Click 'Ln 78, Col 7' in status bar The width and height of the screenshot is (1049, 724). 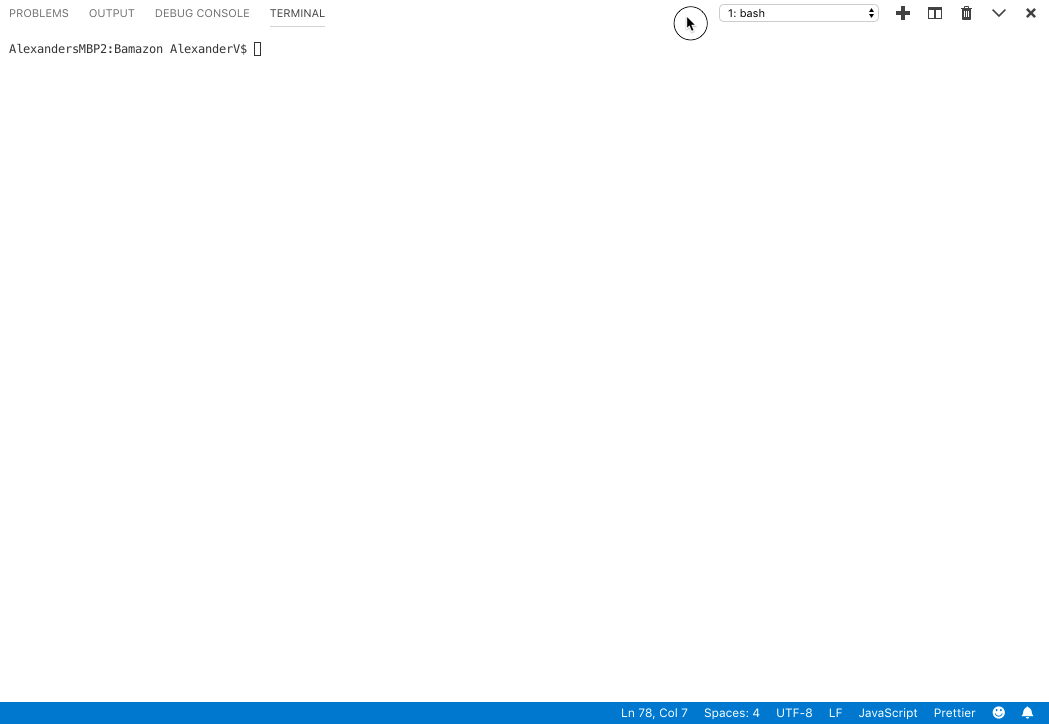pyautogui.click(x=654, y=713)
